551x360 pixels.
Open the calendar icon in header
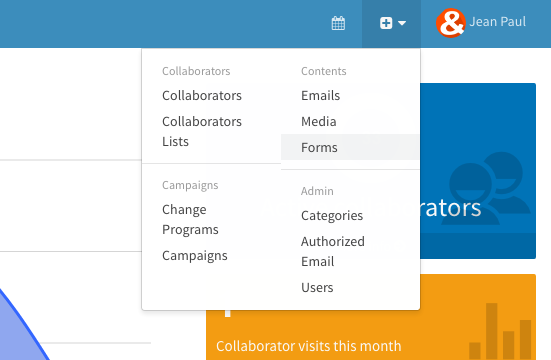coord(338,23)
